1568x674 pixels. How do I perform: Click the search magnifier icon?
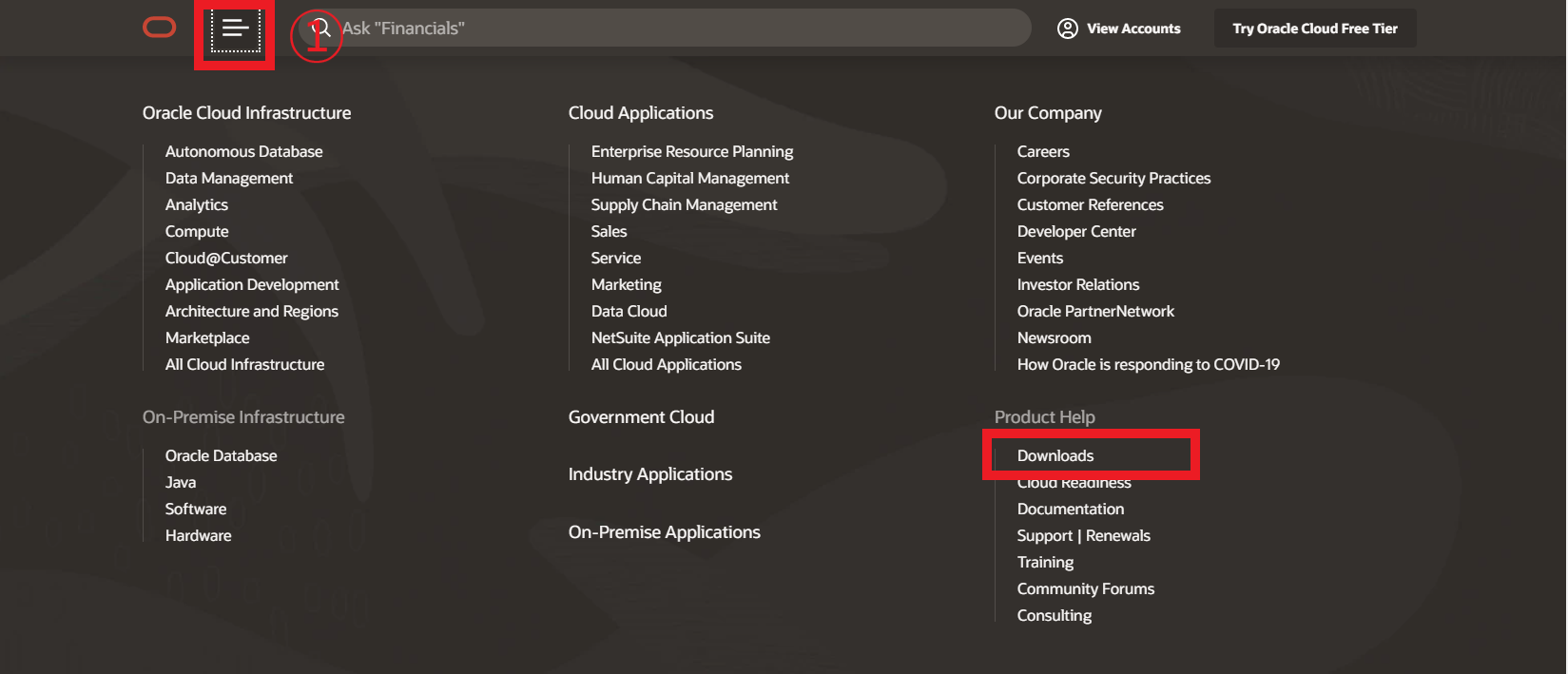(320, 29)
